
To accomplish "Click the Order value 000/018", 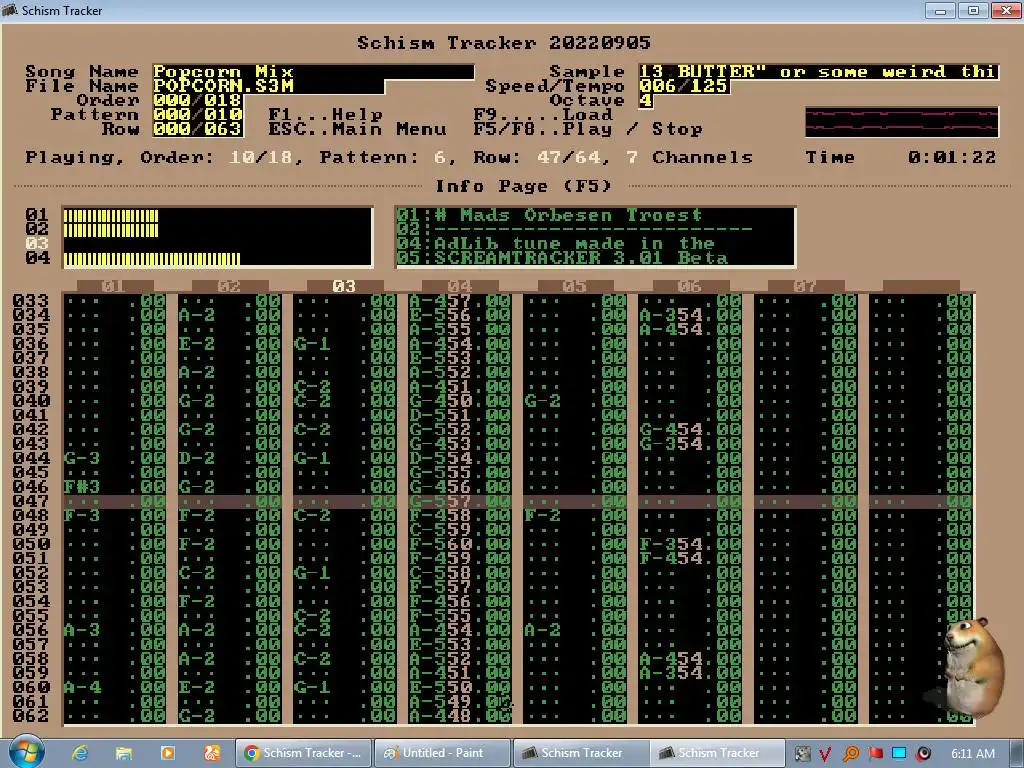I will pyautogui.click(x=198, y=101).
